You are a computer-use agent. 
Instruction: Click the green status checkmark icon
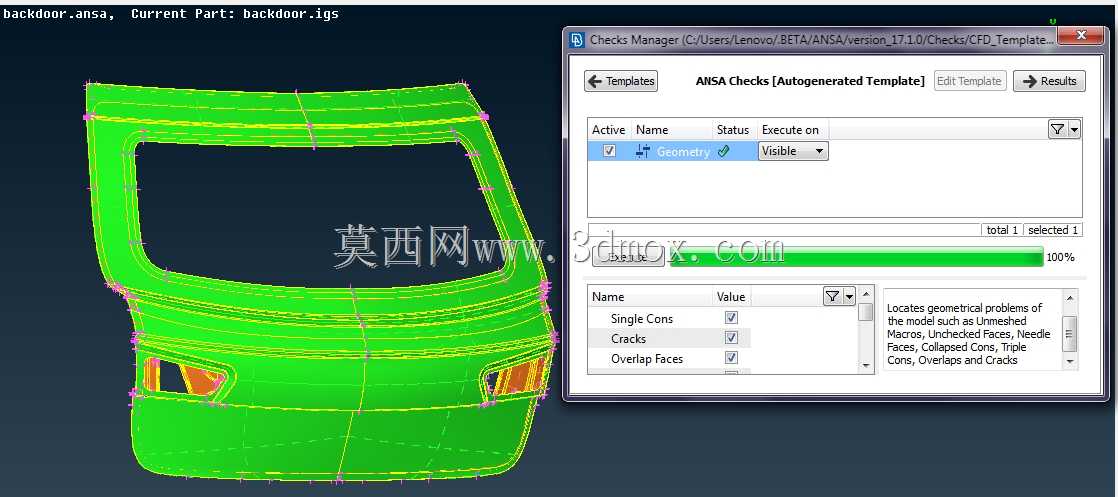click(x=724, y=151)
